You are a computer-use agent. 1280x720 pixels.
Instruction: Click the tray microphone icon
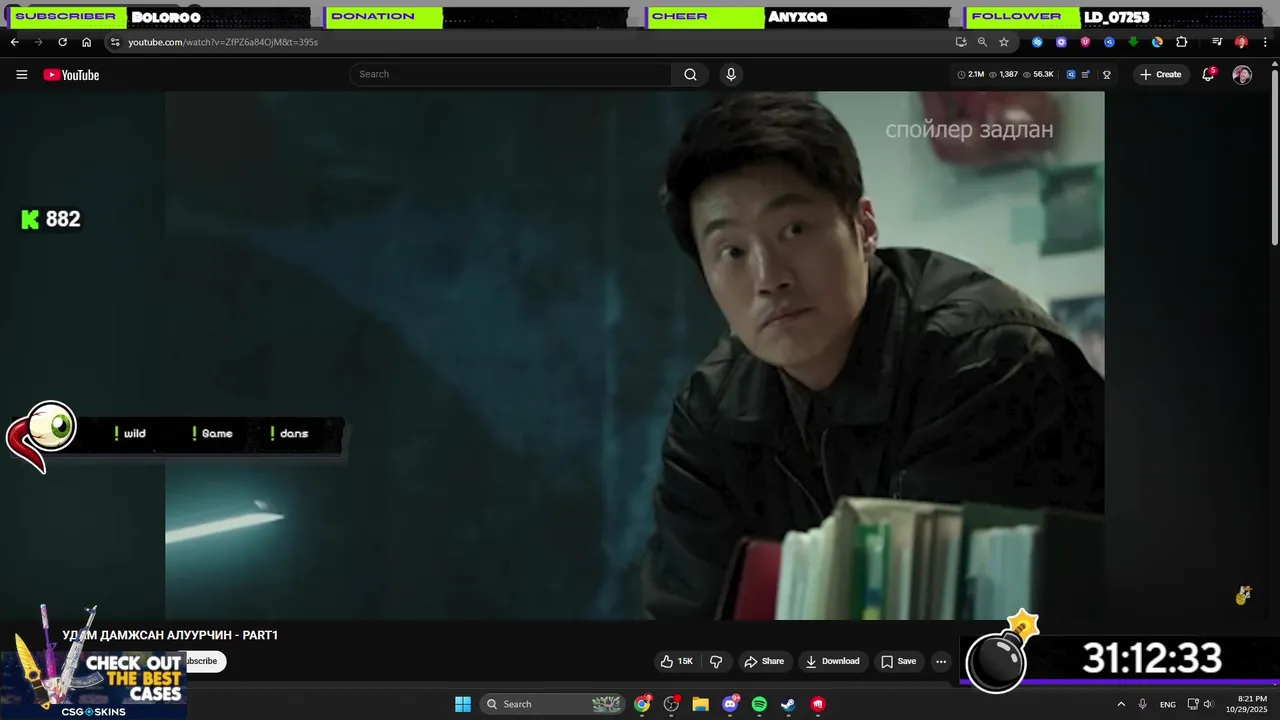click(x=1143, y=704)
